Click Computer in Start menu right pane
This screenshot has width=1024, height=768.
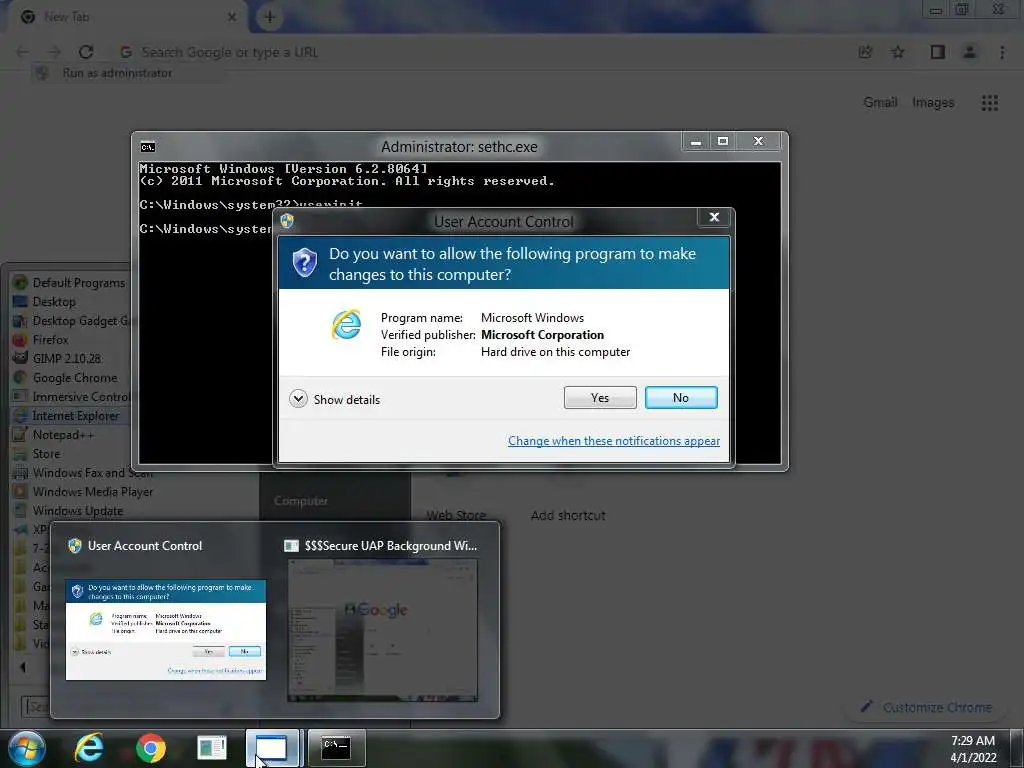tap(300, 501)
